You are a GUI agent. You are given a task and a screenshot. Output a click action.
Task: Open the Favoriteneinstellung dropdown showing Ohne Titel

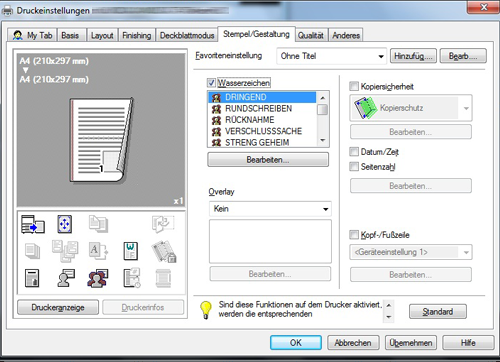pyautogui.click(x=331, y=56)
